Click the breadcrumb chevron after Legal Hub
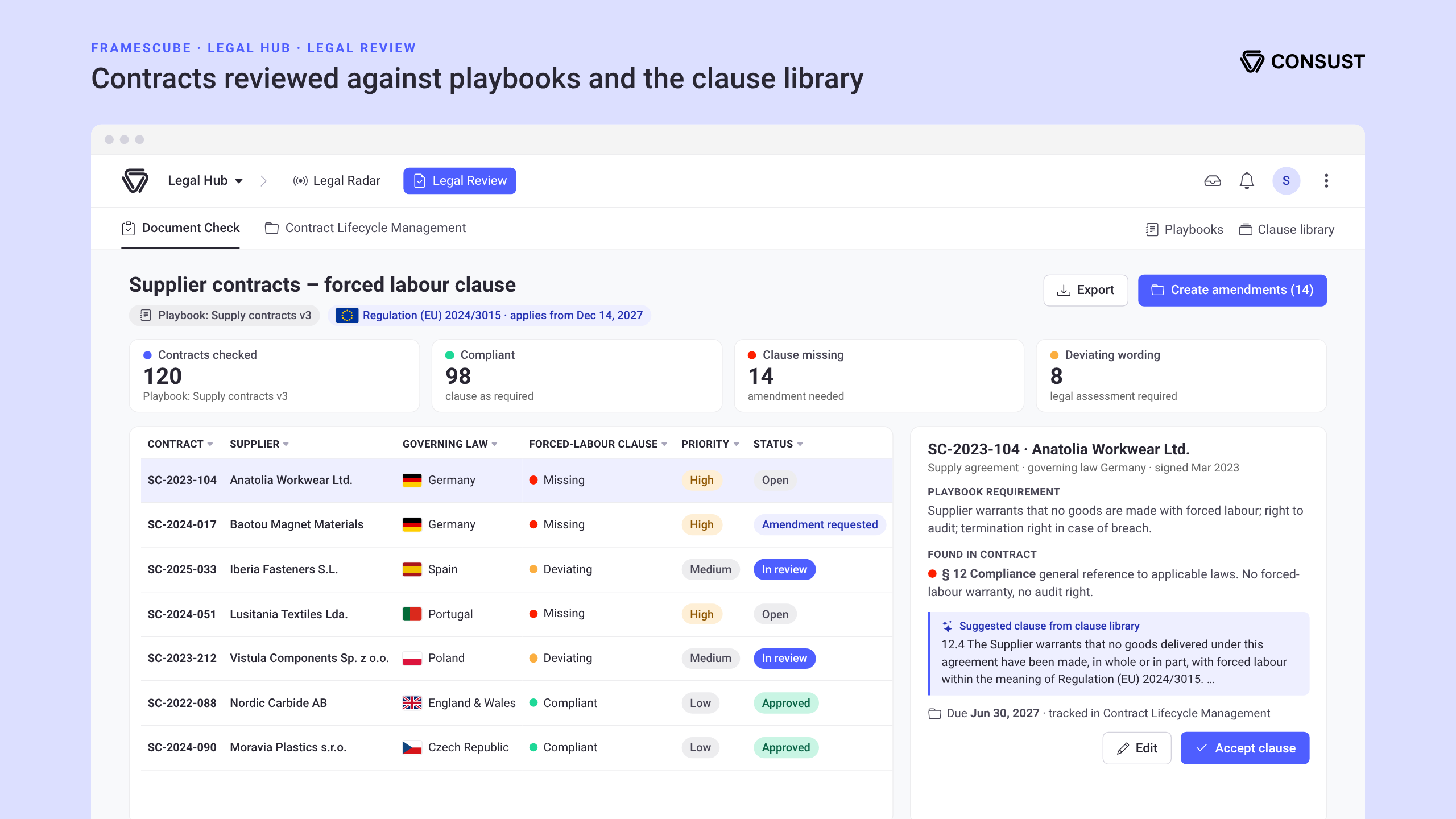Image resolution: width=1456 pixels, height=819 pixels. pos(263,181)
